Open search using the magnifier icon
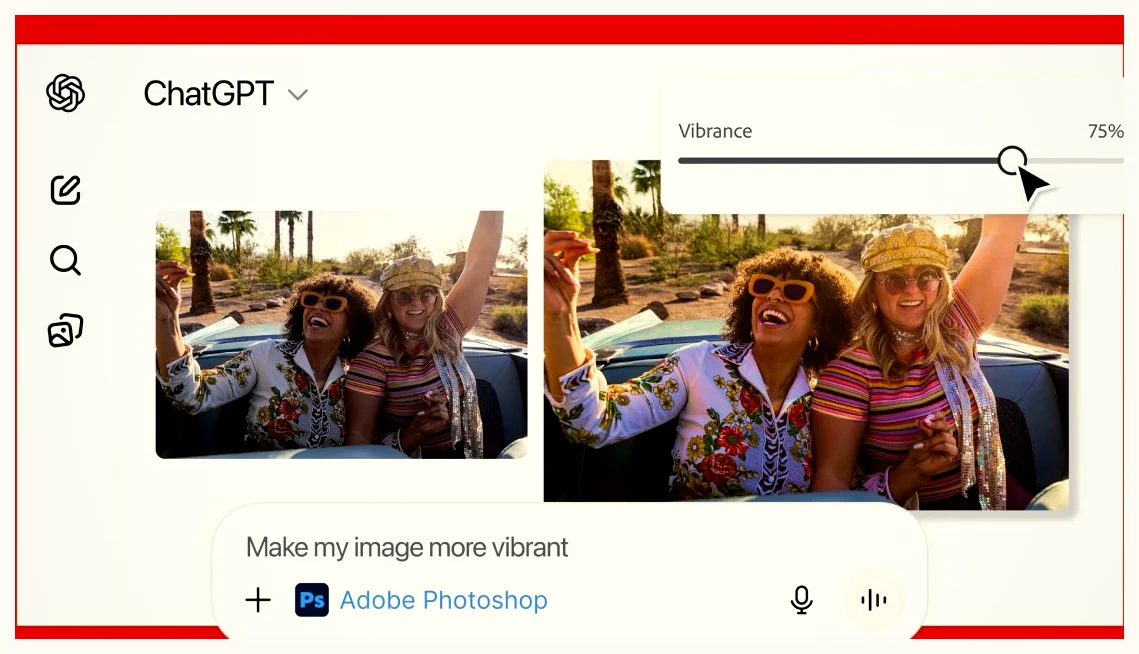Screen dimensions: 1139x654 tap(65, 261)
